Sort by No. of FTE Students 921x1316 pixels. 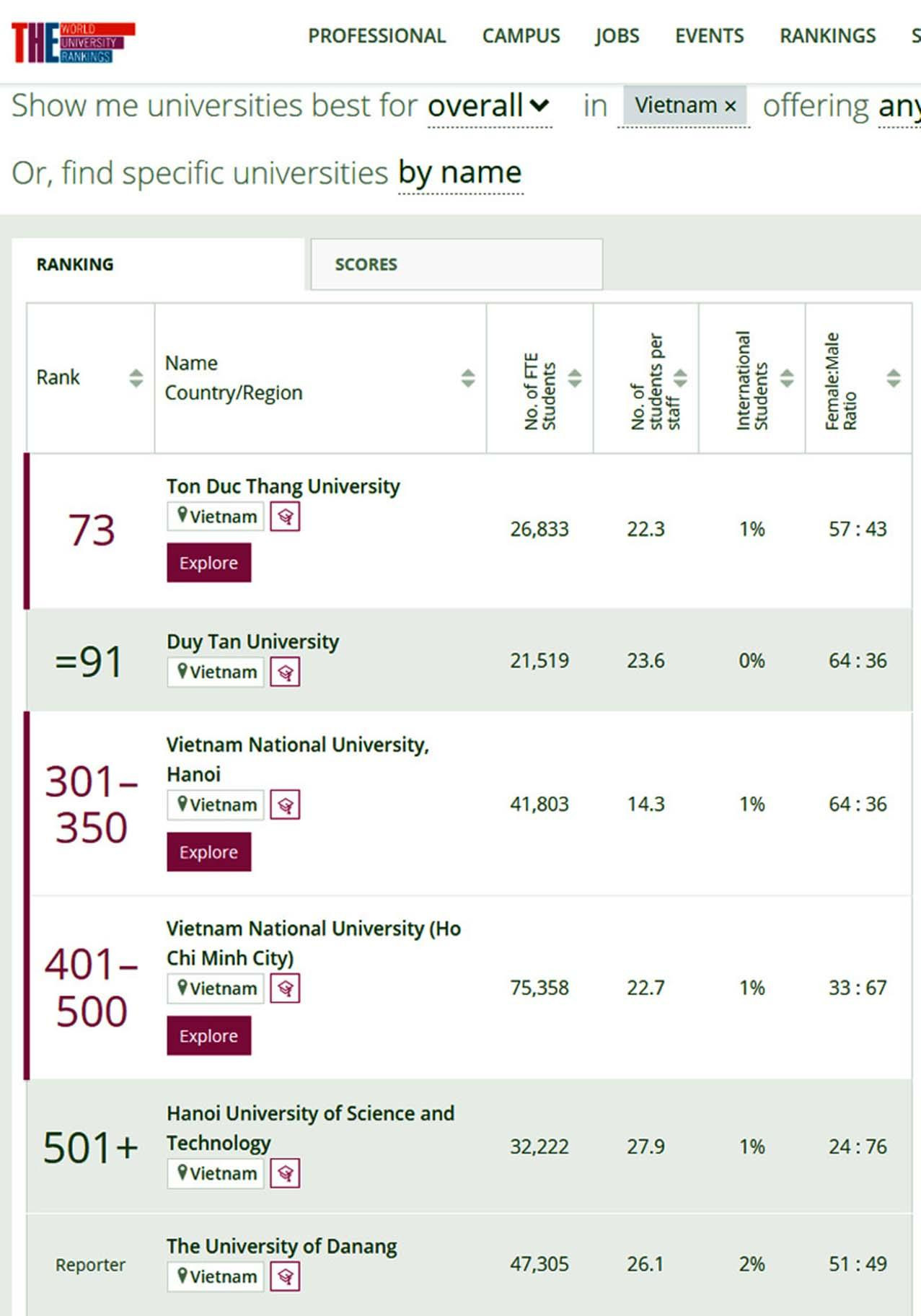[574, 378]
